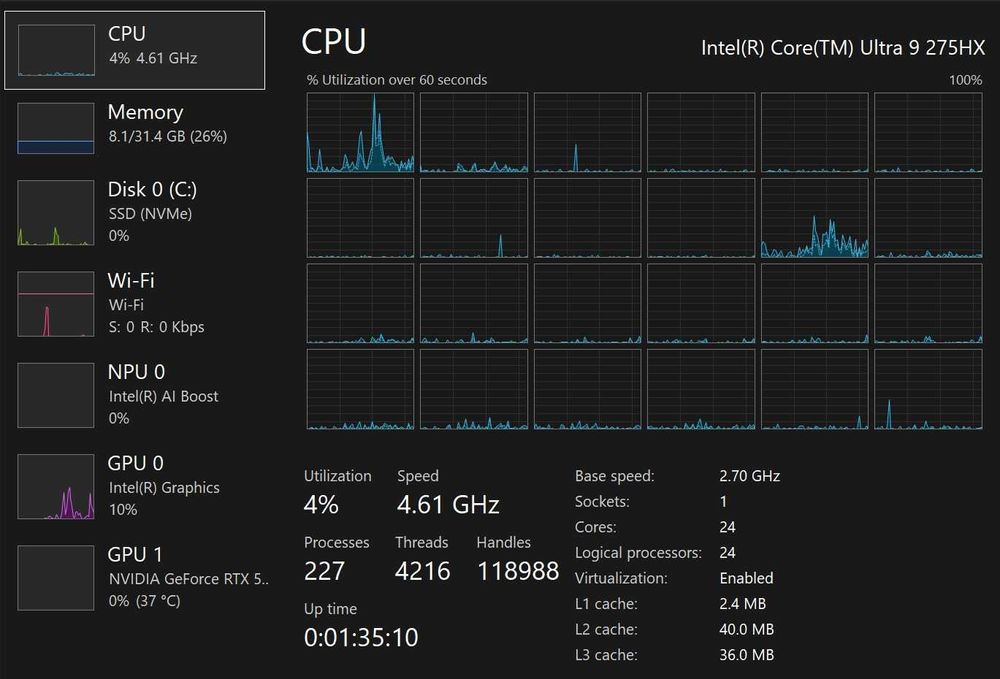Click the "% Utilization over 60 seconds" label
Image resolution: width=1000 pixels, height=679 pixels.
[397, 80]
